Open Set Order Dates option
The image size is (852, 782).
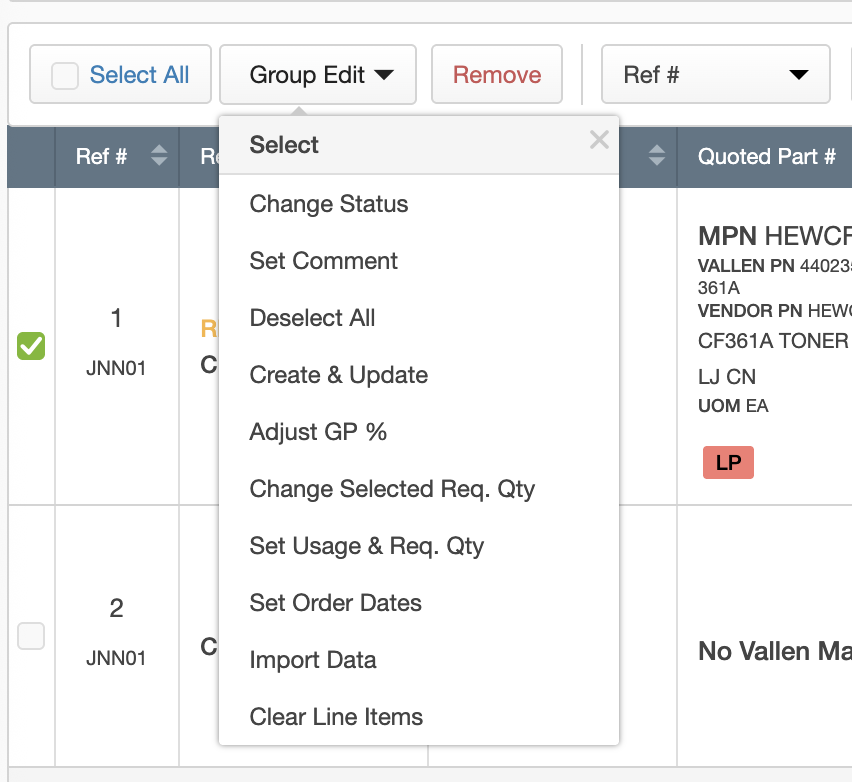336,603
